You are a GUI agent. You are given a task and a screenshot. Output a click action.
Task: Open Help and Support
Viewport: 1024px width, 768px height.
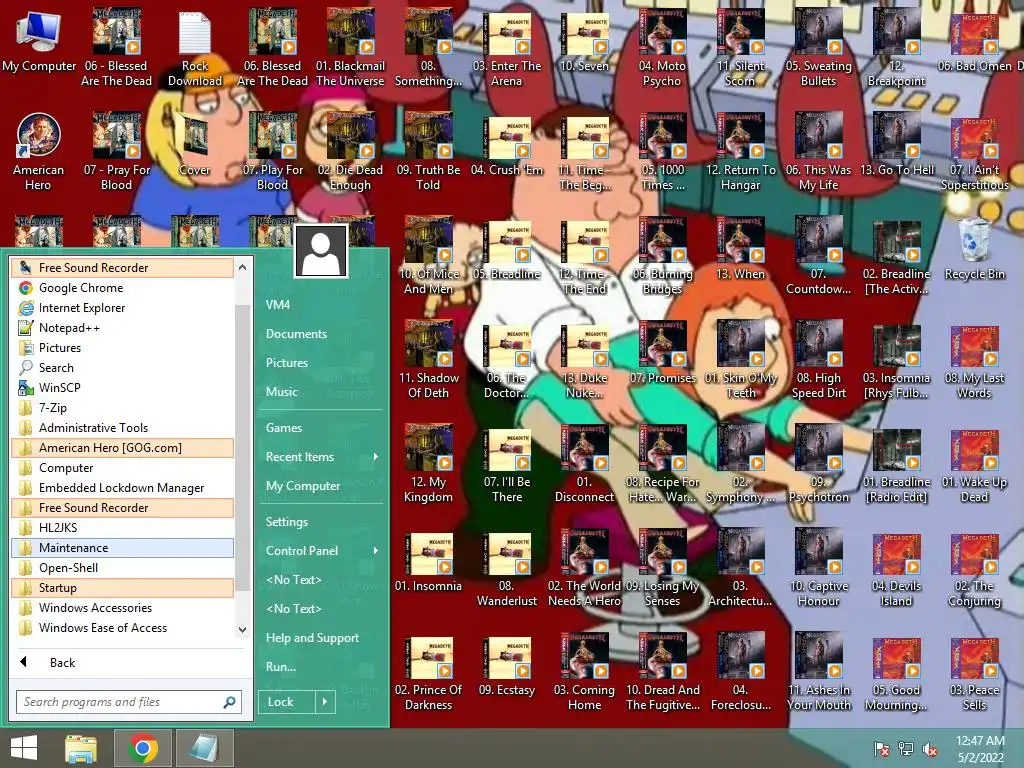pos(321,638)
